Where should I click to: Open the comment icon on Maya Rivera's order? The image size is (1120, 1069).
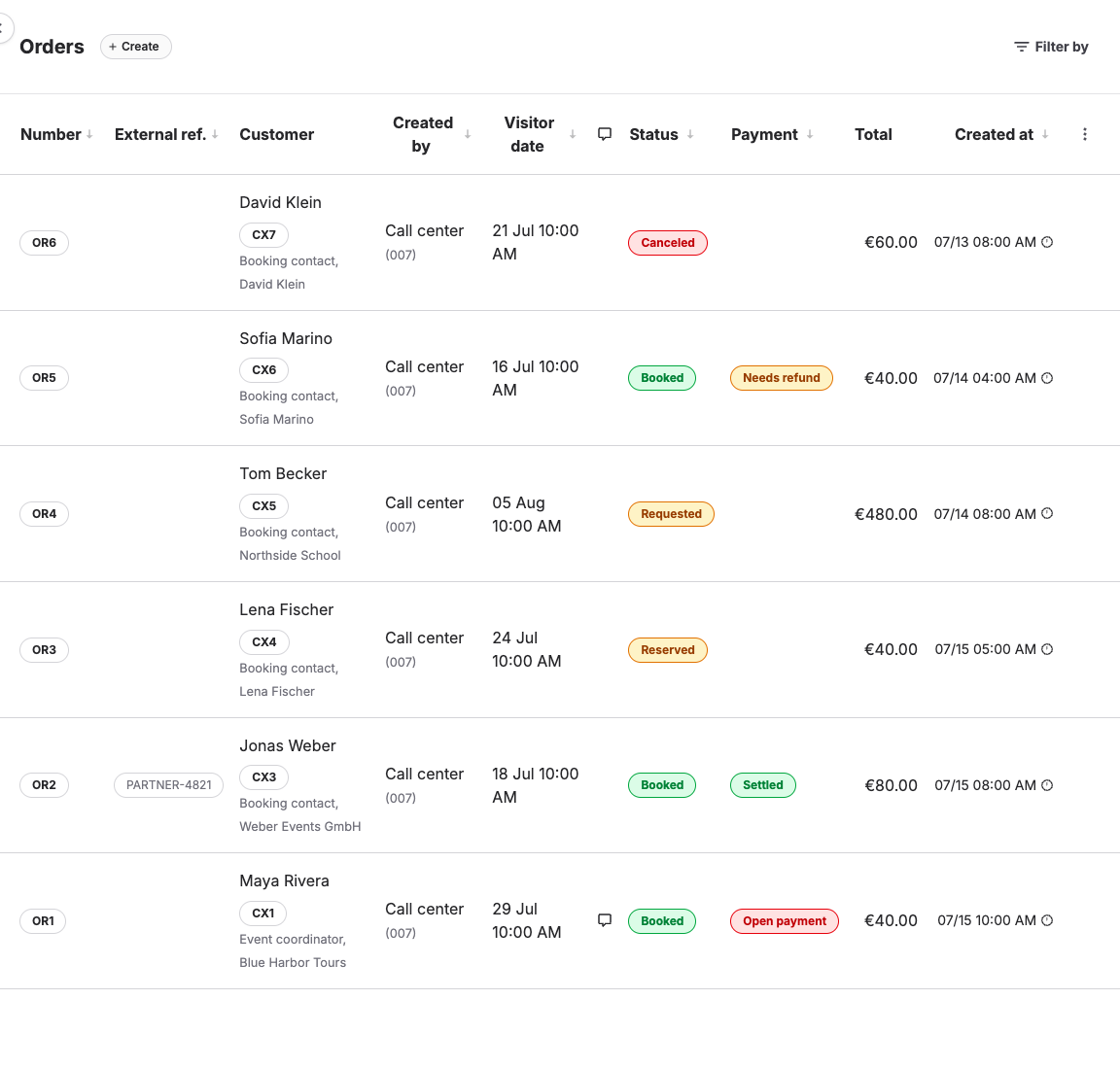605,920
